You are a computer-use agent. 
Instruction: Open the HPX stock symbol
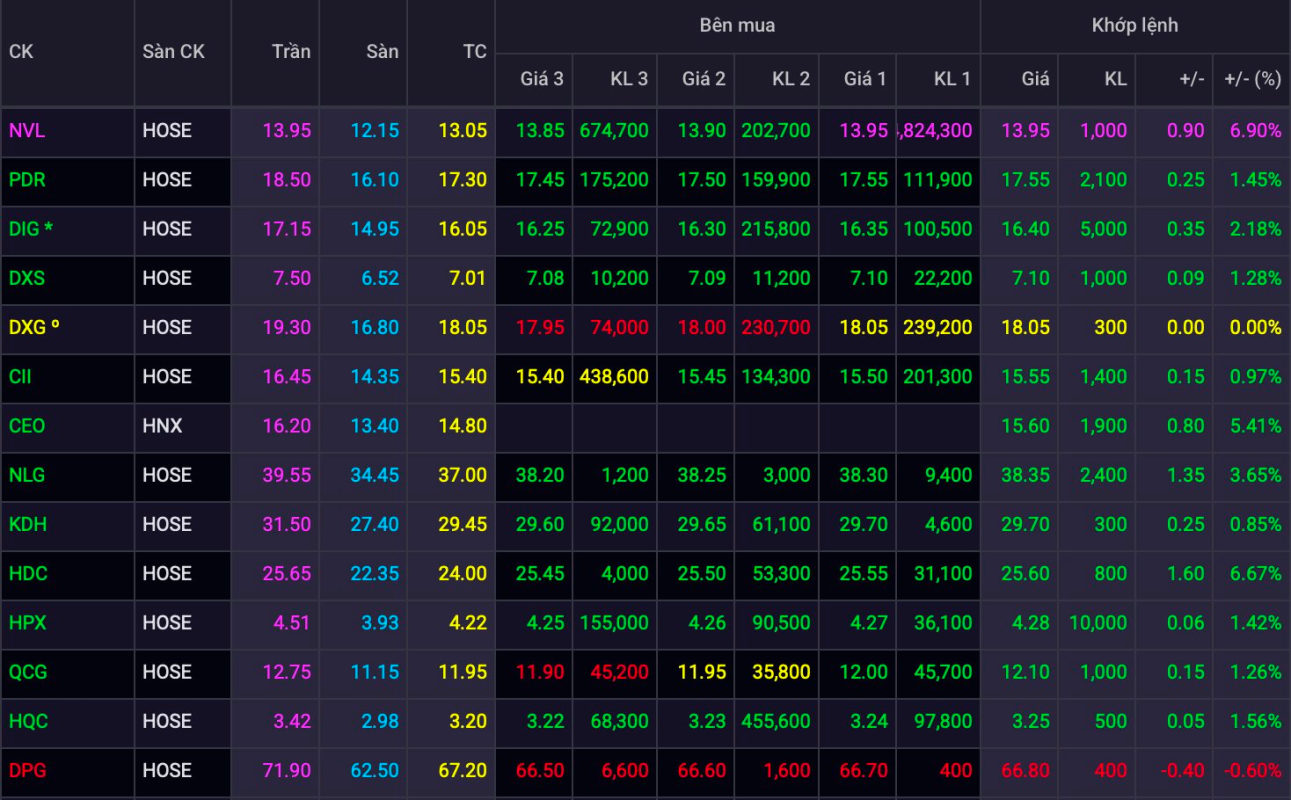click(28, 622)
